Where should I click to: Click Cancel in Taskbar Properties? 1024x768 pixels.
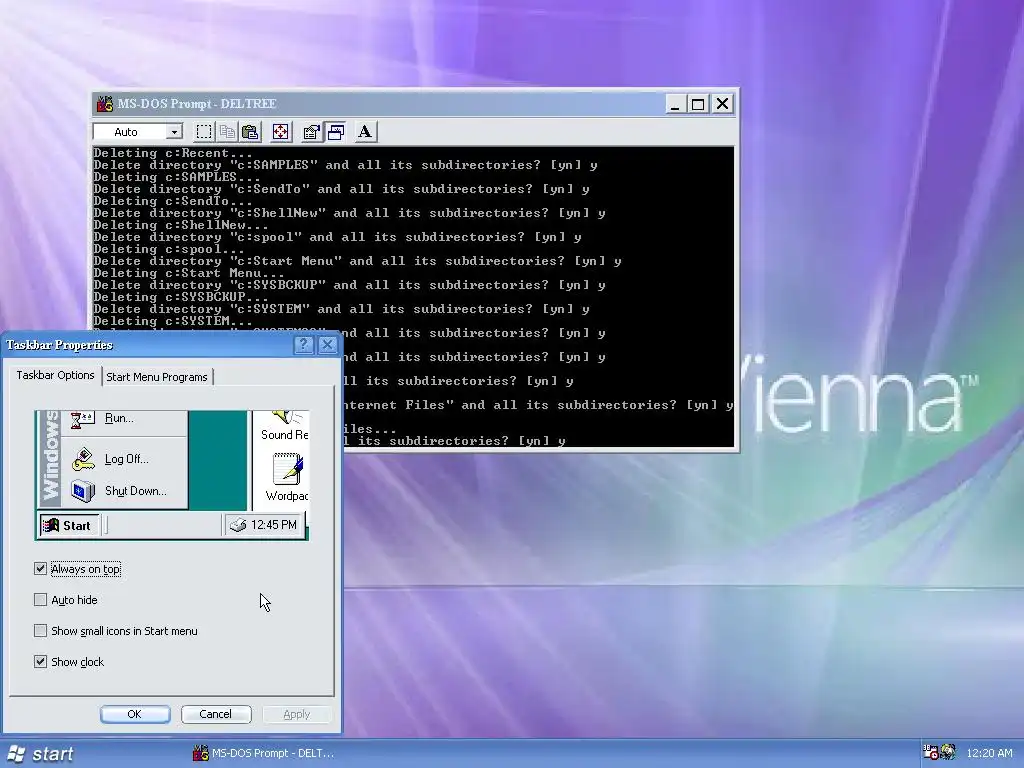(216, 714)
